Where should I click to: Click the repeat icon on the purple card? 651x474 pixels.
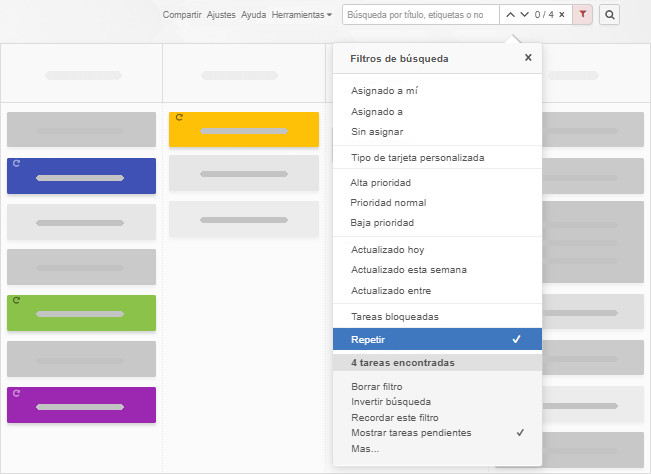point(16,393)
